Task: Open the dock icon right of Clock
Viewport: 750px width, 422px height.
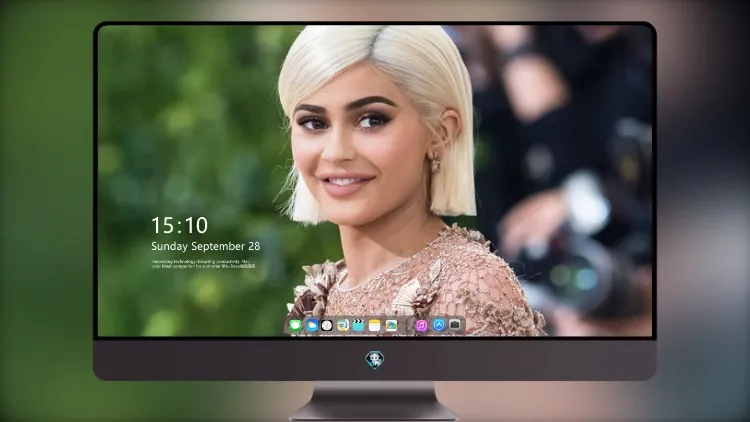Action: (x=343, y=326)
